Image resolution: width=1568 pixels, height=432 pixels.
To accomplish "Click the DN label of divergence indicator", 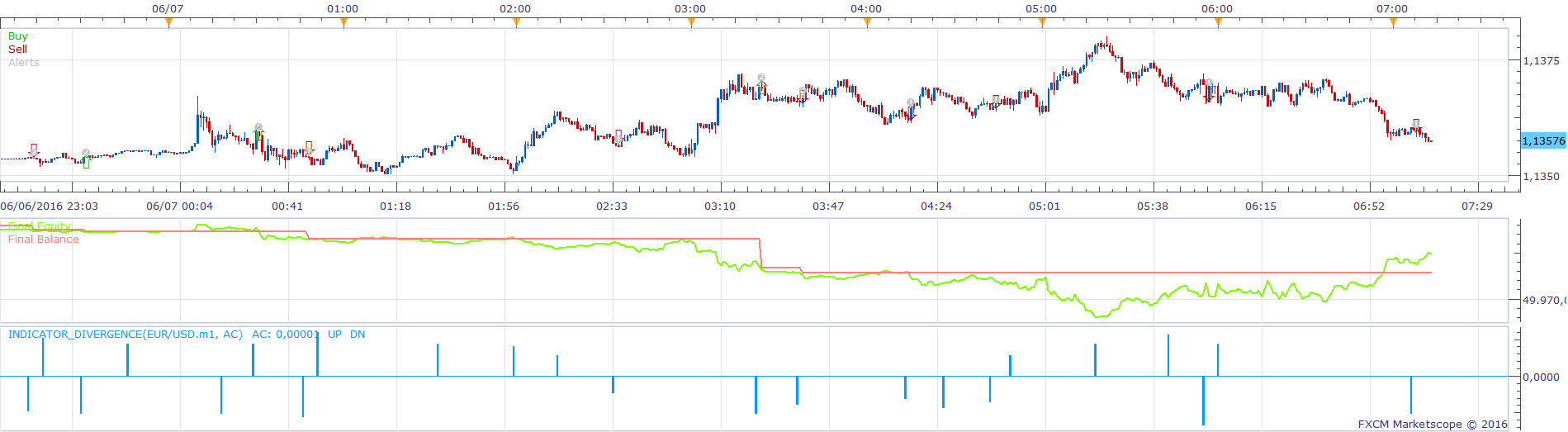I will pyautogui.click(x=358, y=335).
